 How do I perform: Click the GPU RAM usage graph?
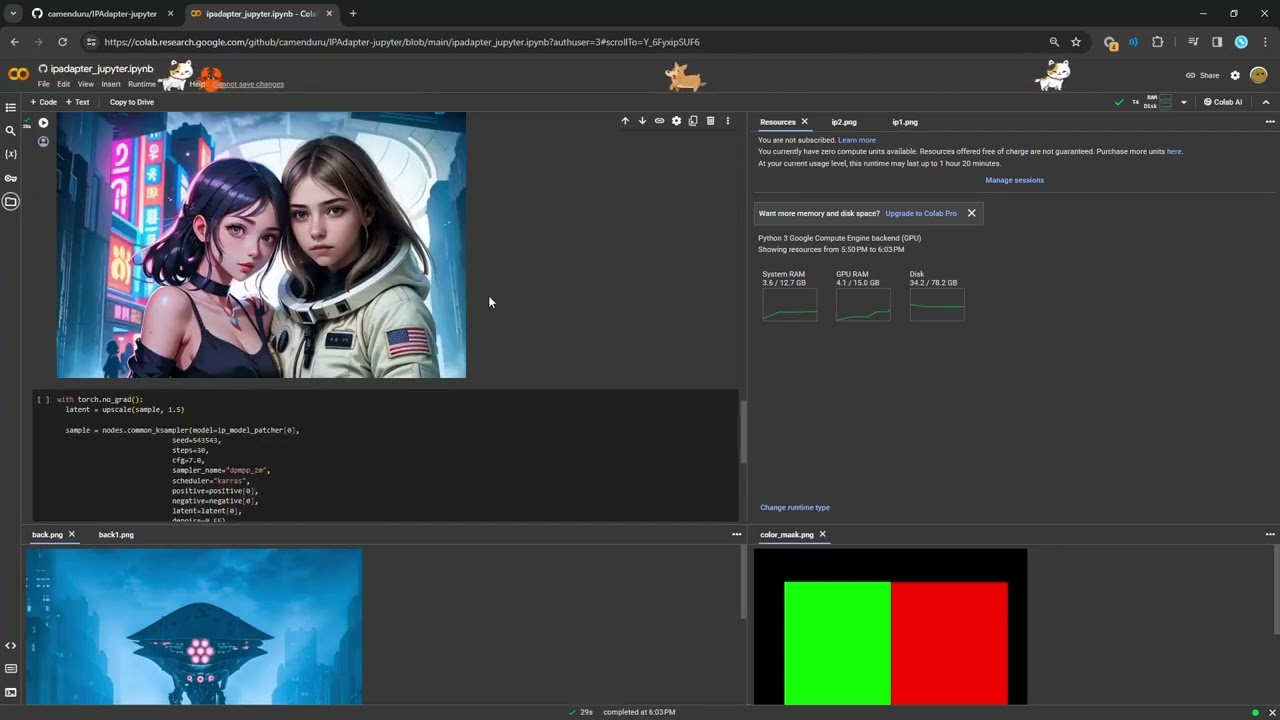[x=863, y=305]
